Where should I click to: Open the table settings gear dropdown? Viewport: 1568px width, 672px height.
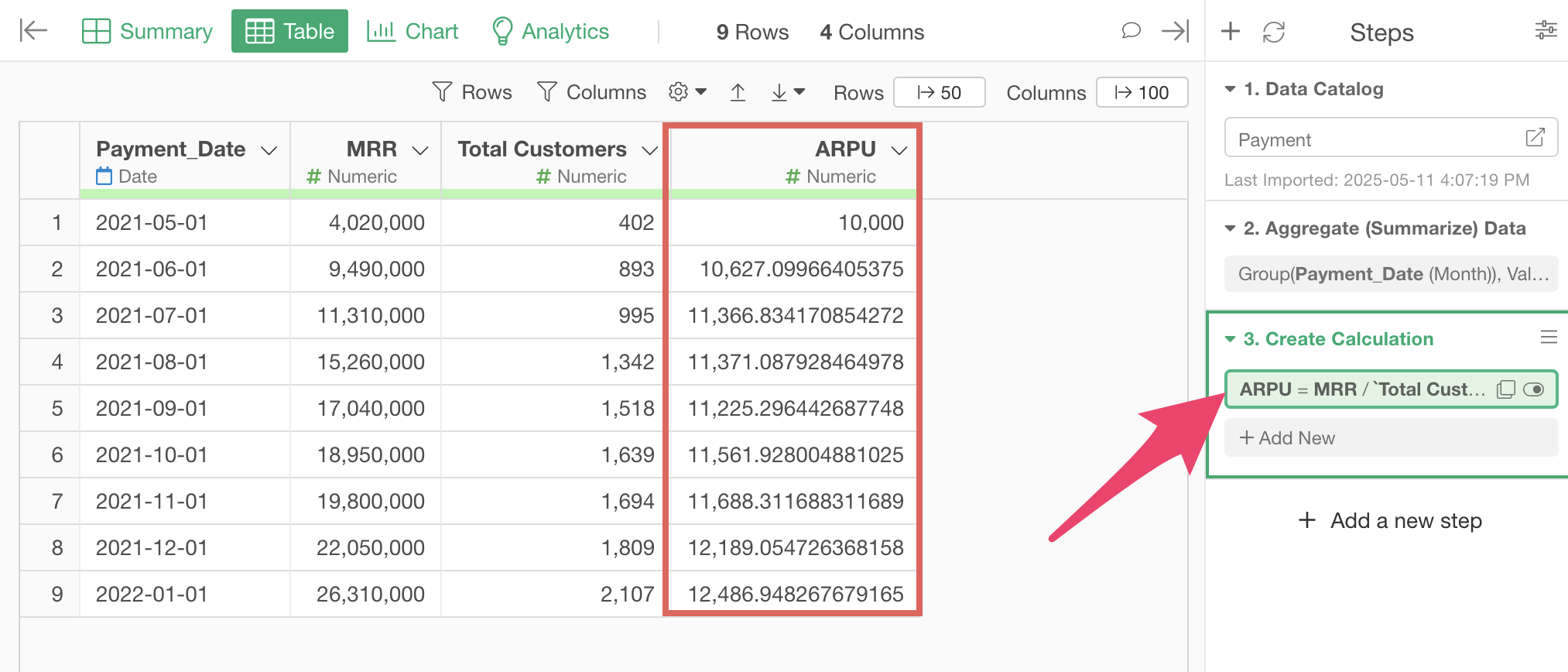point(686,92)
